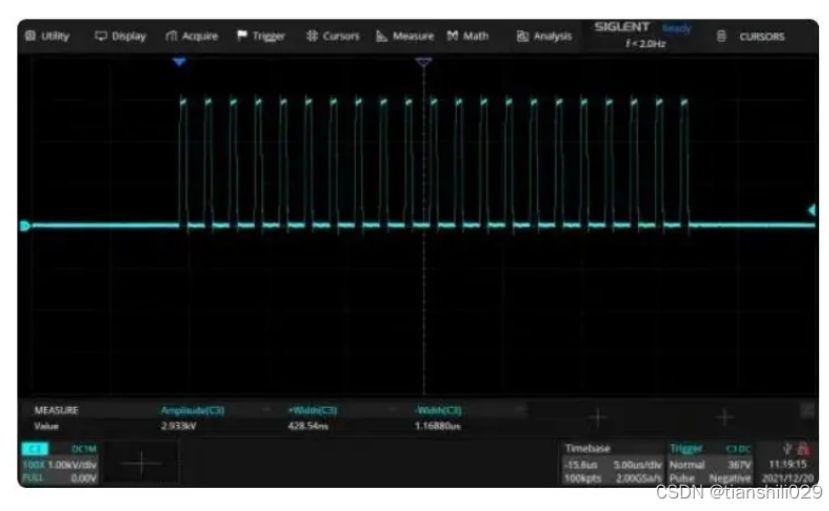Open the Measure menu

tap(404, 36)
